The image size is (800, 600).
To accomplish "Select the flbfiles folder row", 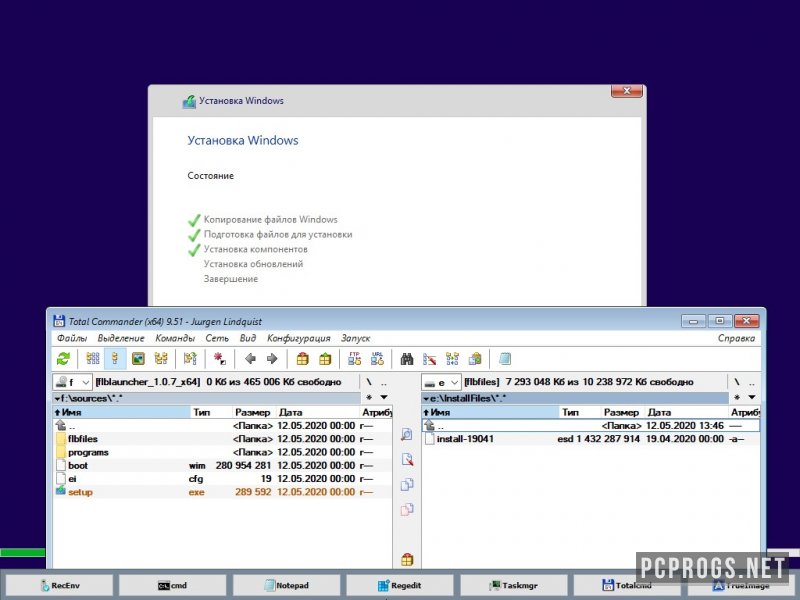I will pos(222,439).
